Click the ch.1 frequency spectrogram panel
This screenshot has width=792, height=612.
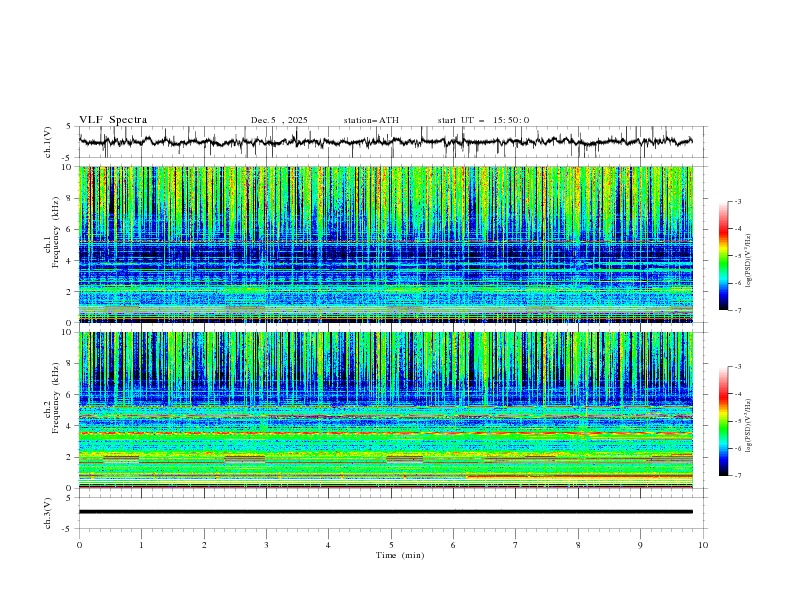click(x=386, y=244)
